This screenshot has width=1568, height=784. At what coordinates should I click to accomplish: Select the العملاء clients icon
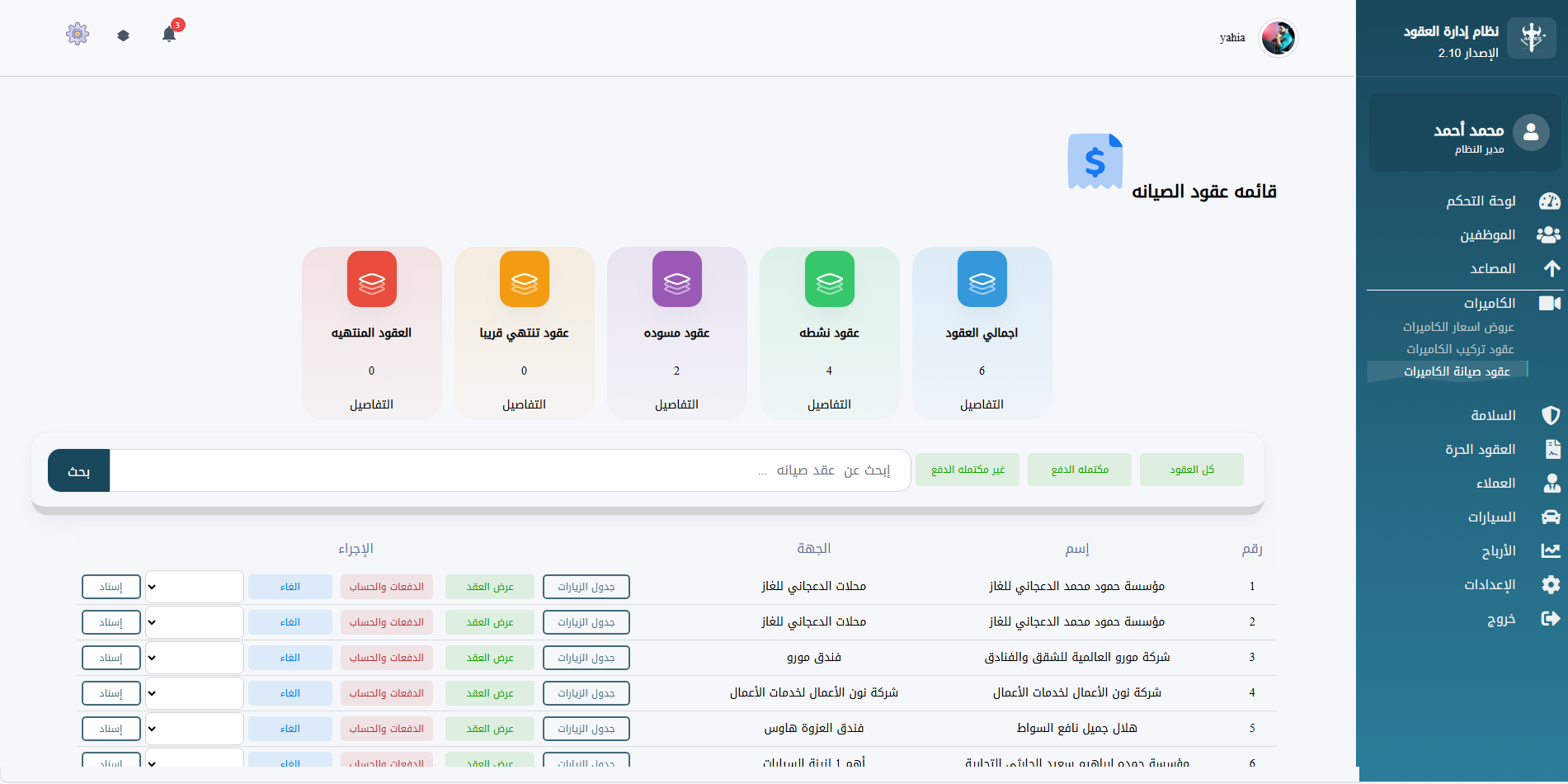pyautogui.click(x=1552, y=483)
